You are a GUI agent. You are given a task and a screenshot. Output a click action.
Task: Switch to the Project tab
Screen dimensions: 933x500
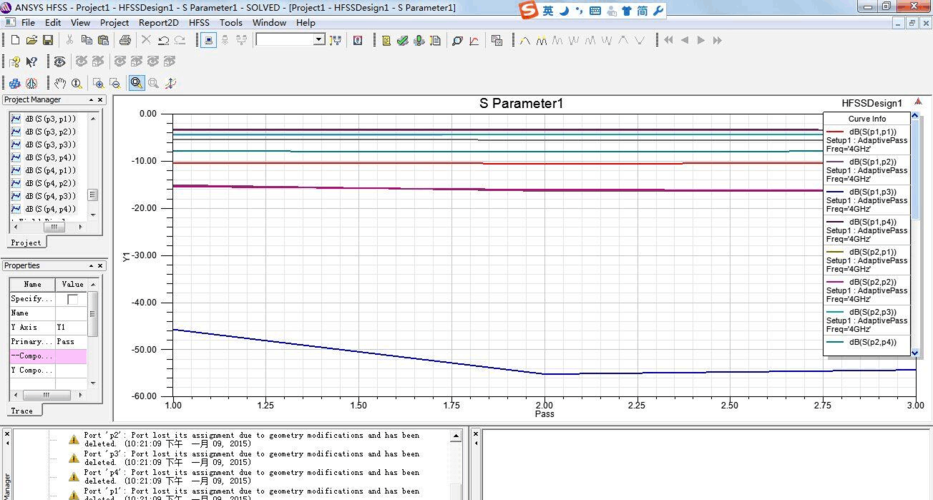[26, 243]
